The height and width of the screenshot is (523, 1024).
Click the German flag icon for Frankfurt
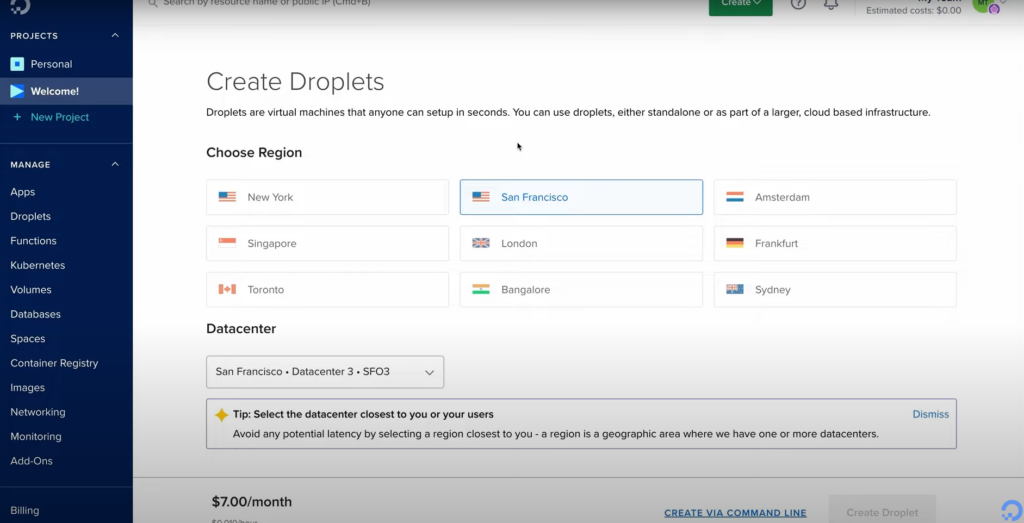click(x=735, y=243)
